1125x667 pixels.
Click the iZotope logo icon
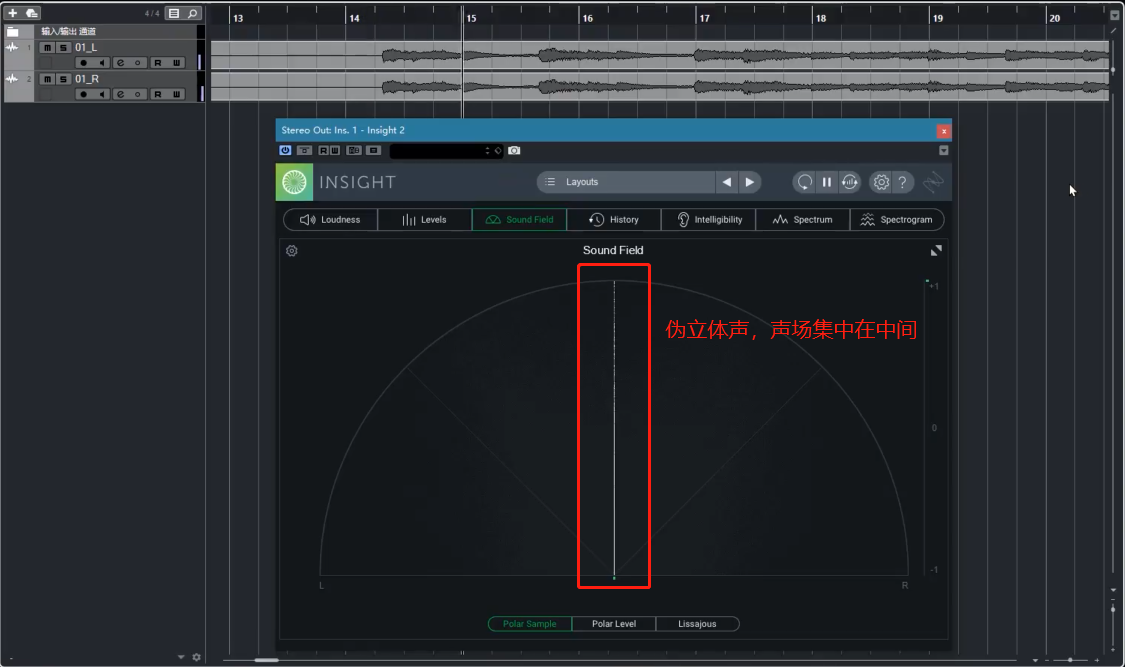click(933, 182)
